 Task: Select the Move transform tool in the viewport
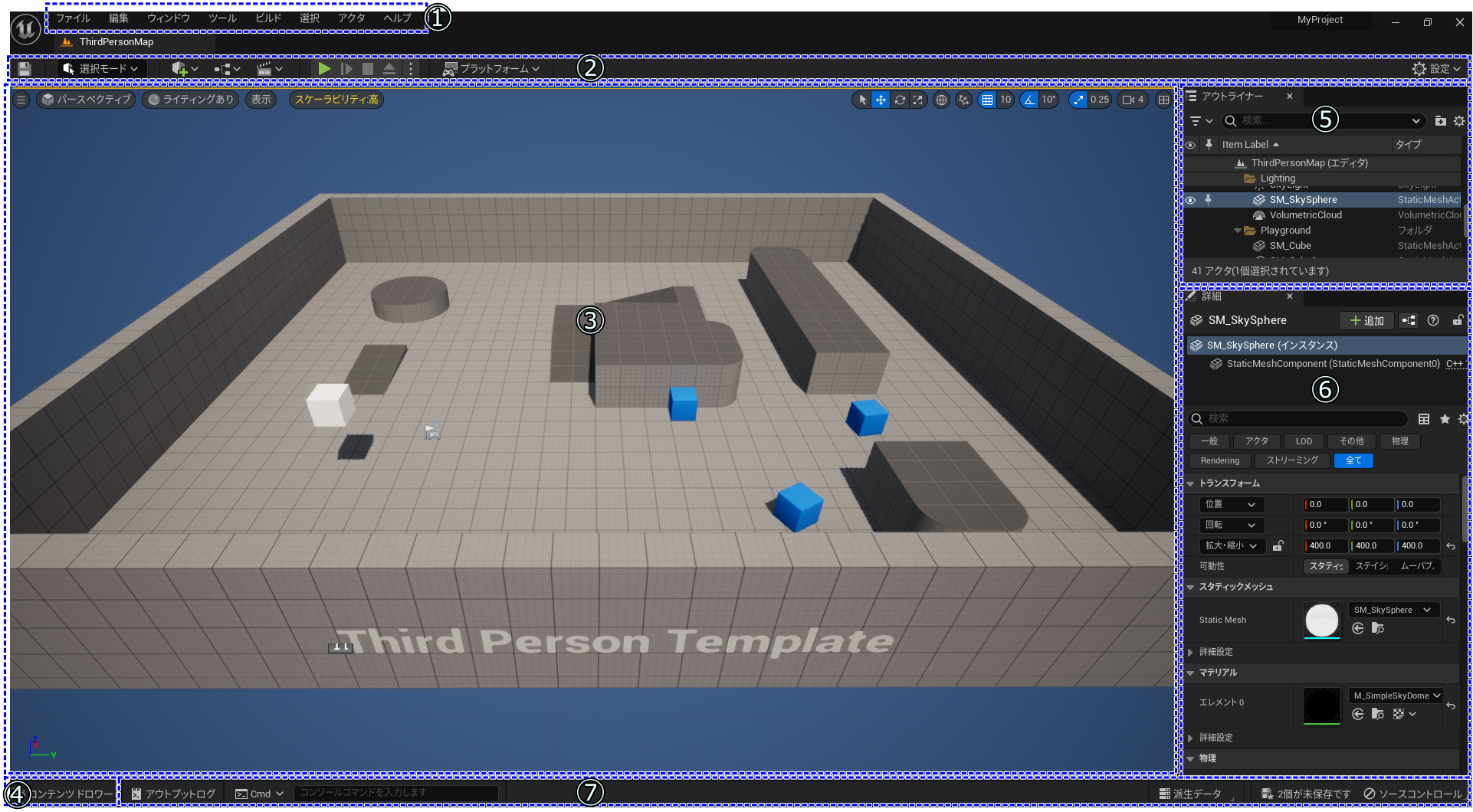(x=881, y=100)
